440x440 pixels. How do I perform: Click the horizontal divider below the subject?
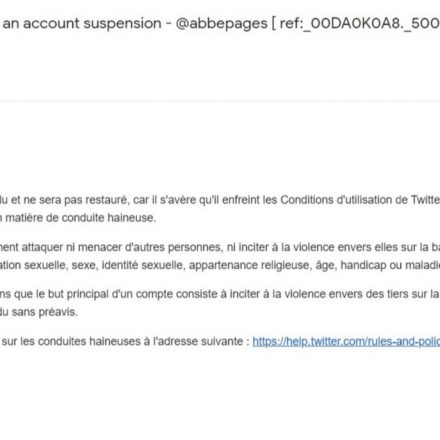pyautogui.click(x=220, y=101)
